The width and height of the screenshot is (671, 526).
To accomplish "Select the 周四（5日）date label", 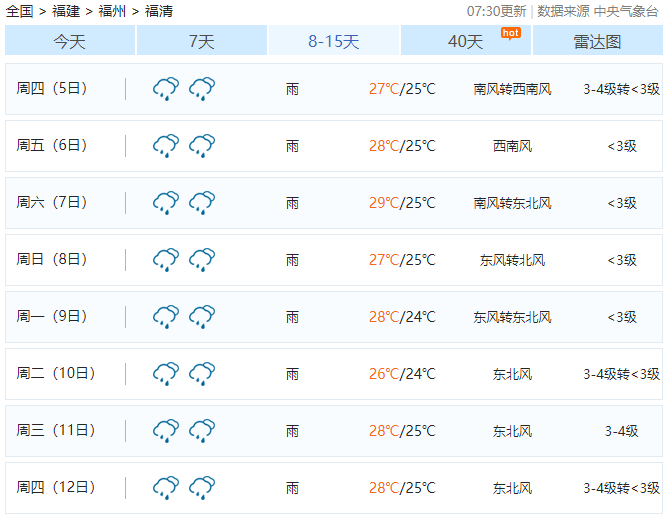I will tap(52, 88).
